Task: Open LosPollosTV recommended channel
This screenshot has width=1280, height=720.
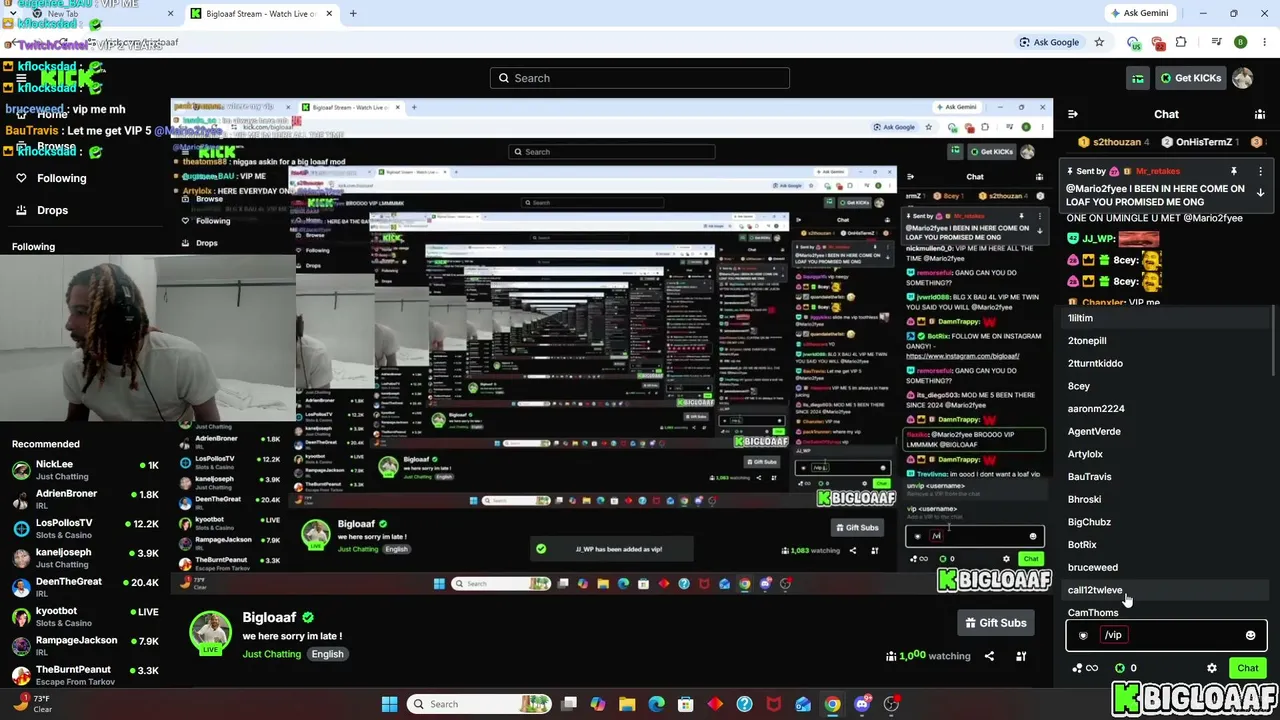Action: click(85, 528)
